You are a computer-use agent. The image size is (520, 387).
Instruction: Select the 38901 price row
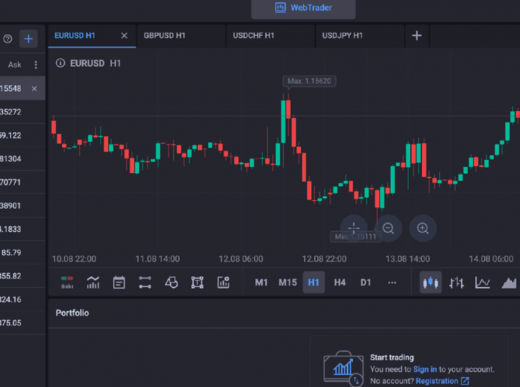point(23,206)
